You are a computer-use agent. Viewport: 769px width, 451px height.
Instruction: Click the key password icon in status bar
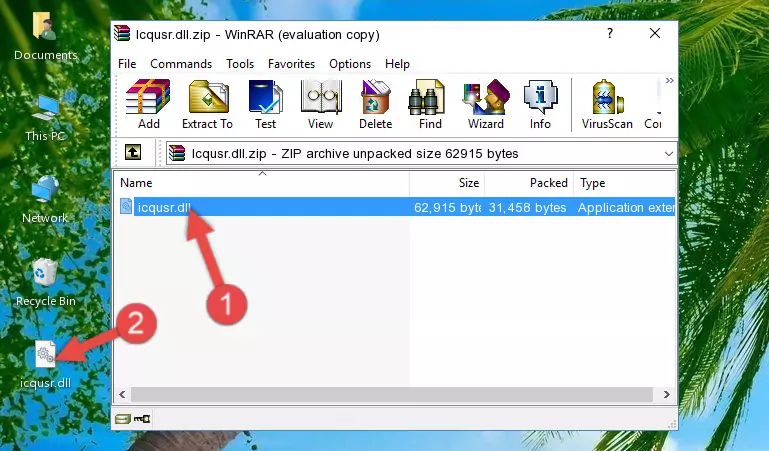point(142,419)
